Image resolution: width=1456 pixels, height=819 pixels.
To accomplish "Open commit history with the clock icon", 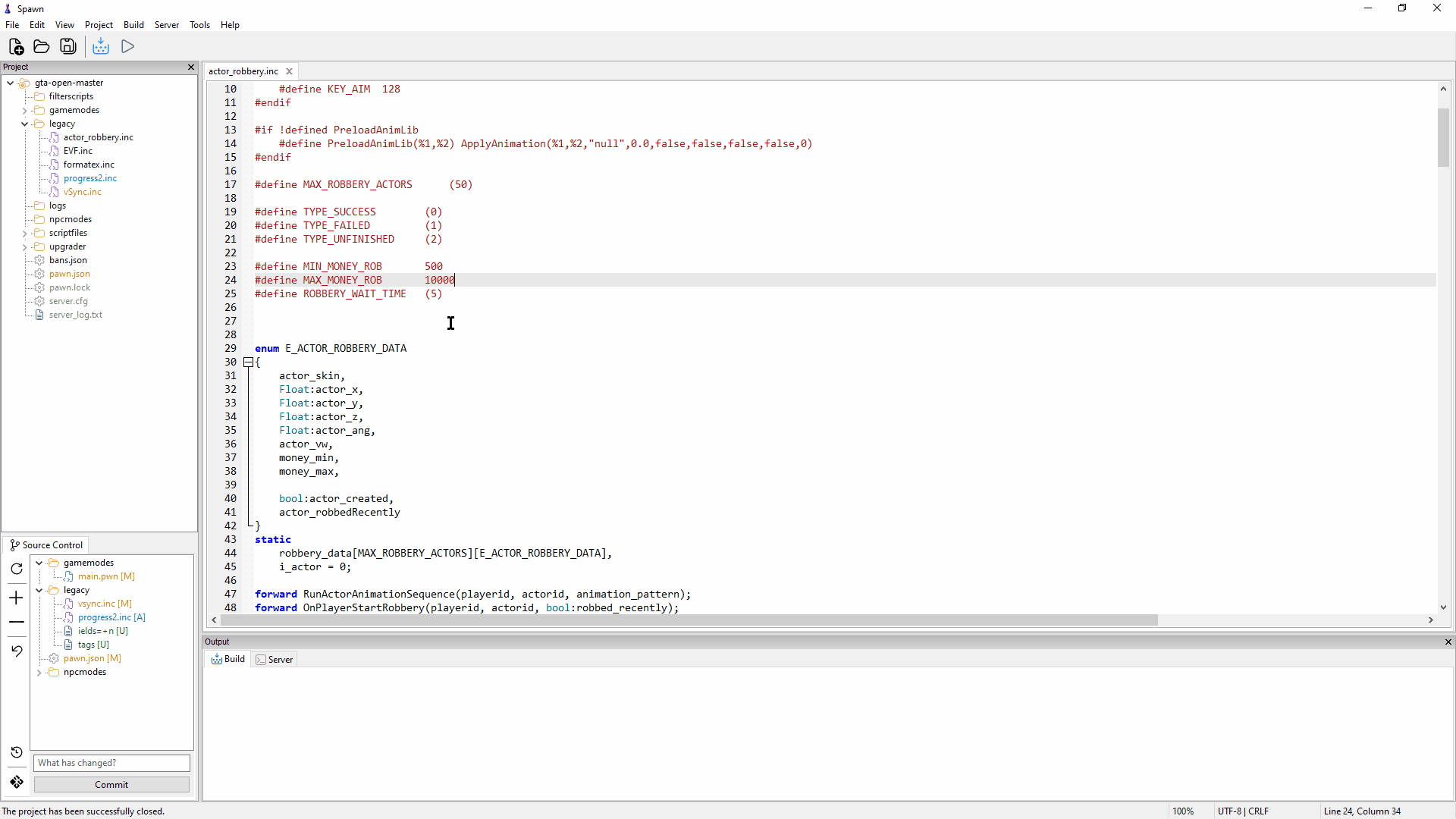I will pyautogui.click(x=17, y=752).
